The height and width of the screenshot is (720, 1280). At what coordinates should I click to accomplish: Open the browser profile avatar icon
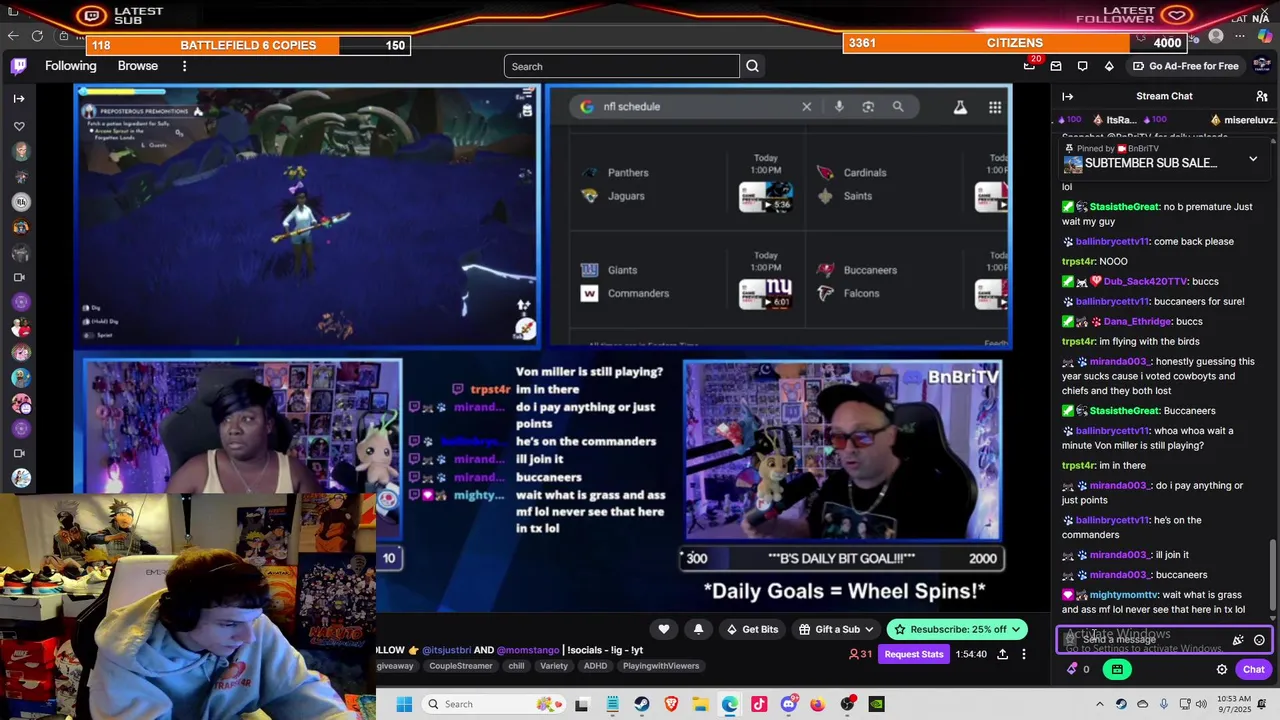[1216, 36]
